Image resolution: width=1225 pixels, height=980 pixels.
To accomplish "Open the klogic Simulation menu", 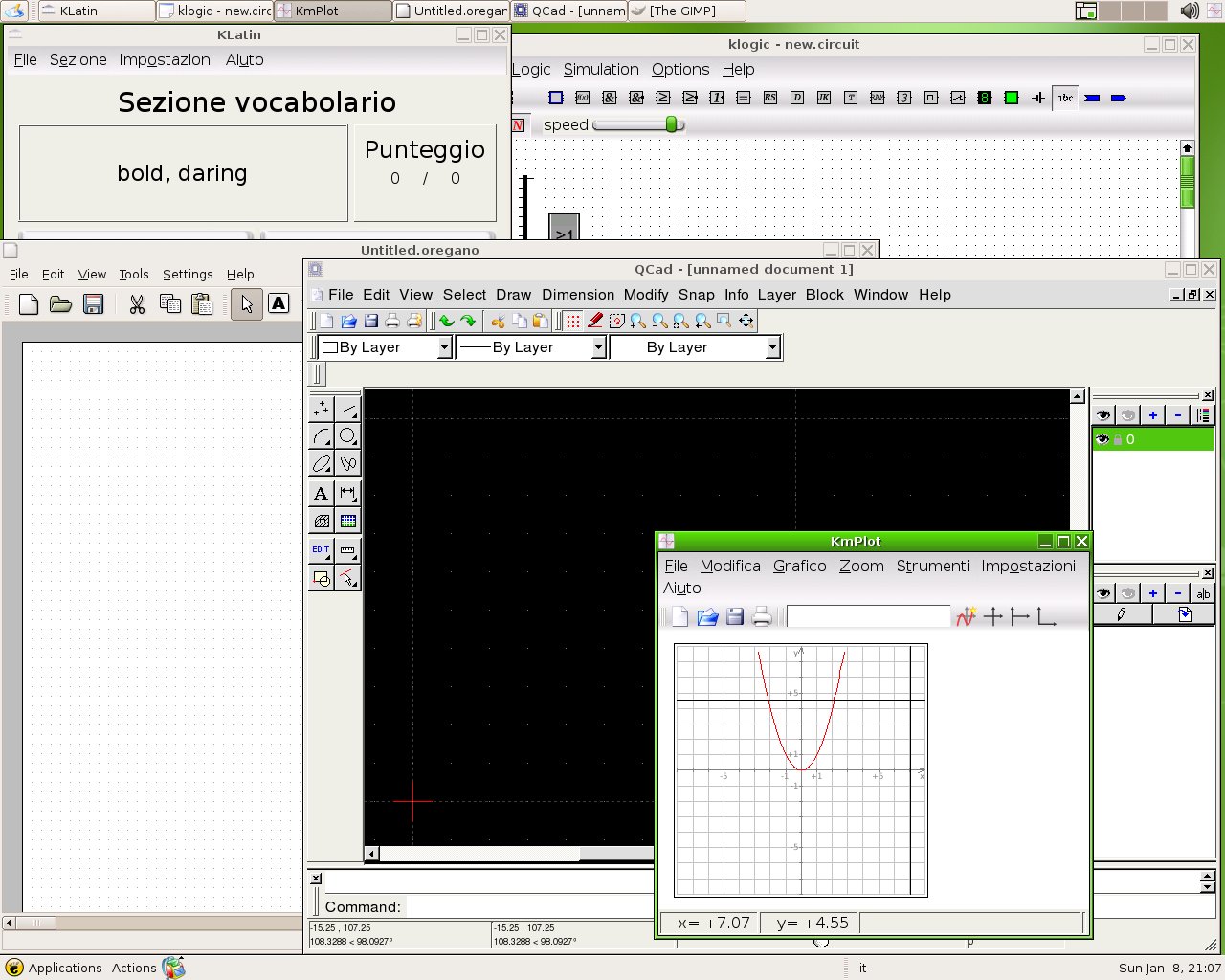I will pyautogui.click(x=601, y=69).
